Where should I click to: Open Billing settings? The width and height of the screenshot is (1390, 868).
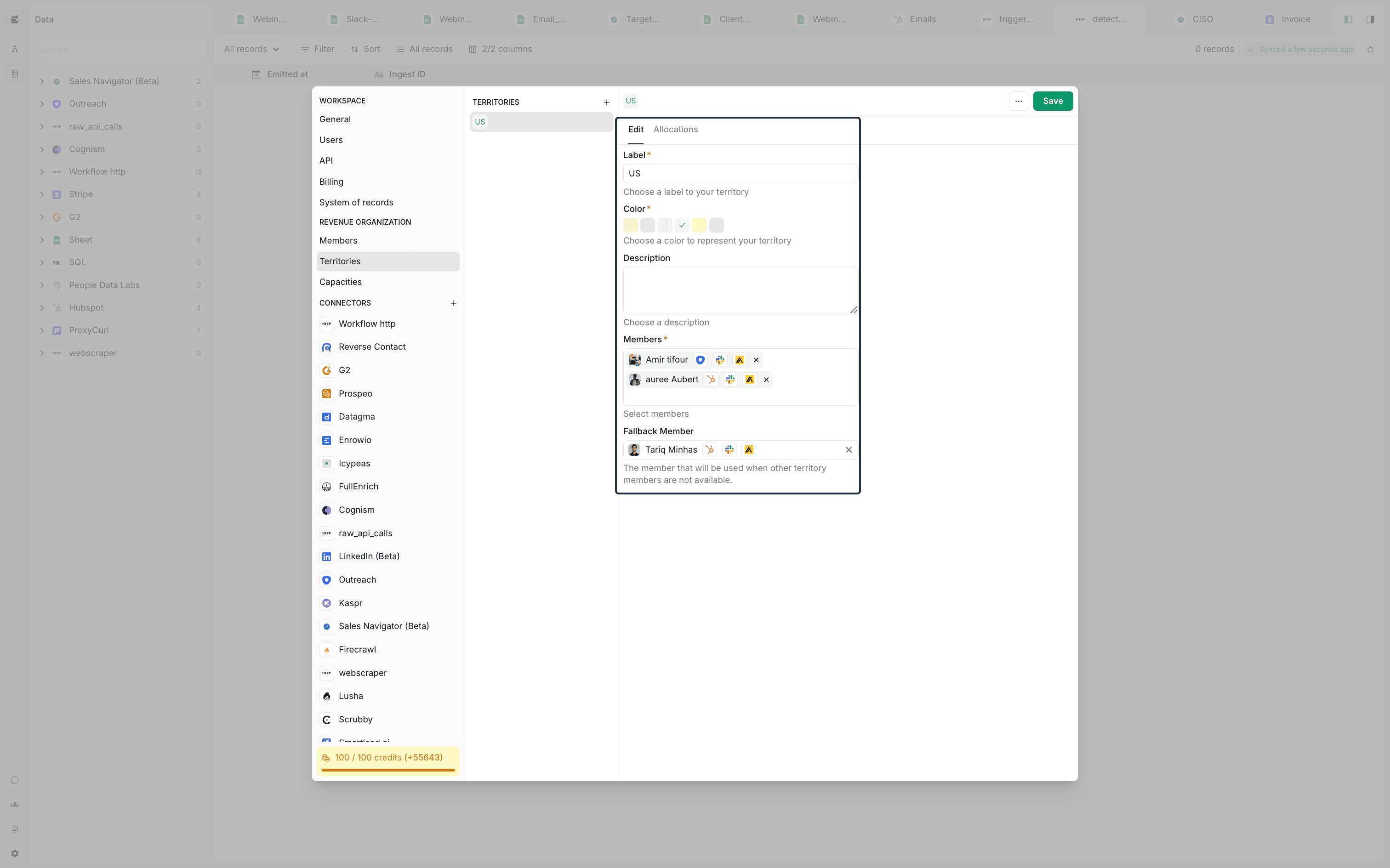pyautogui.click(x=388, y=182)
